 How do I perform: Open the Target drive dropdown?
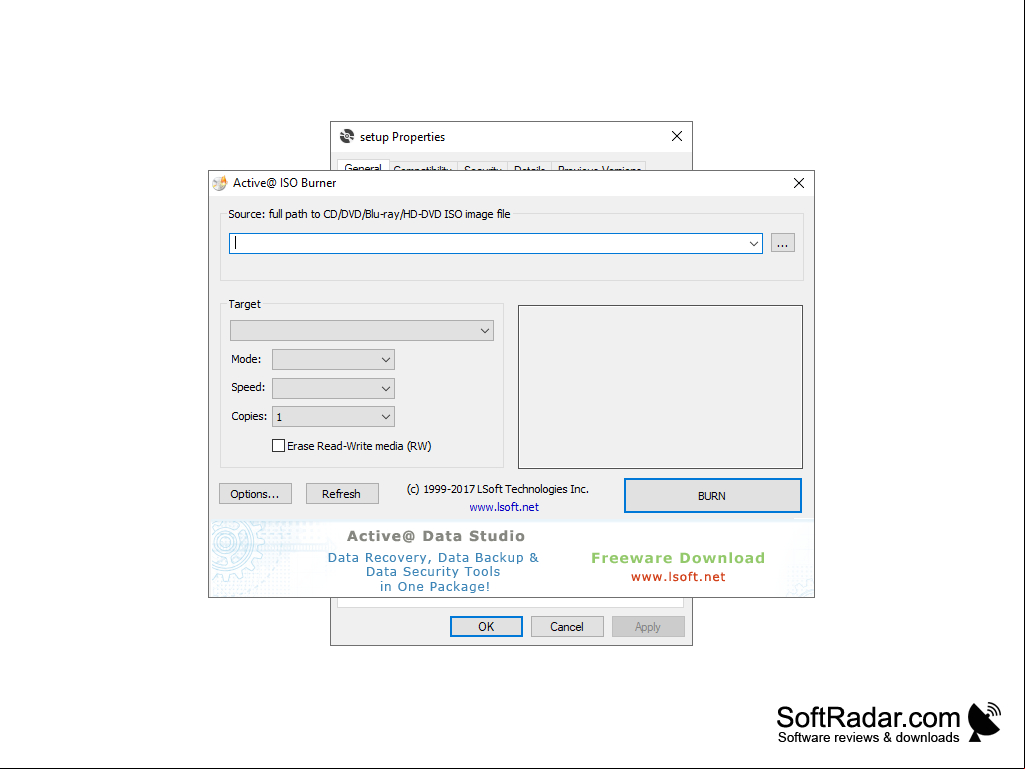[x=361, y=331]
